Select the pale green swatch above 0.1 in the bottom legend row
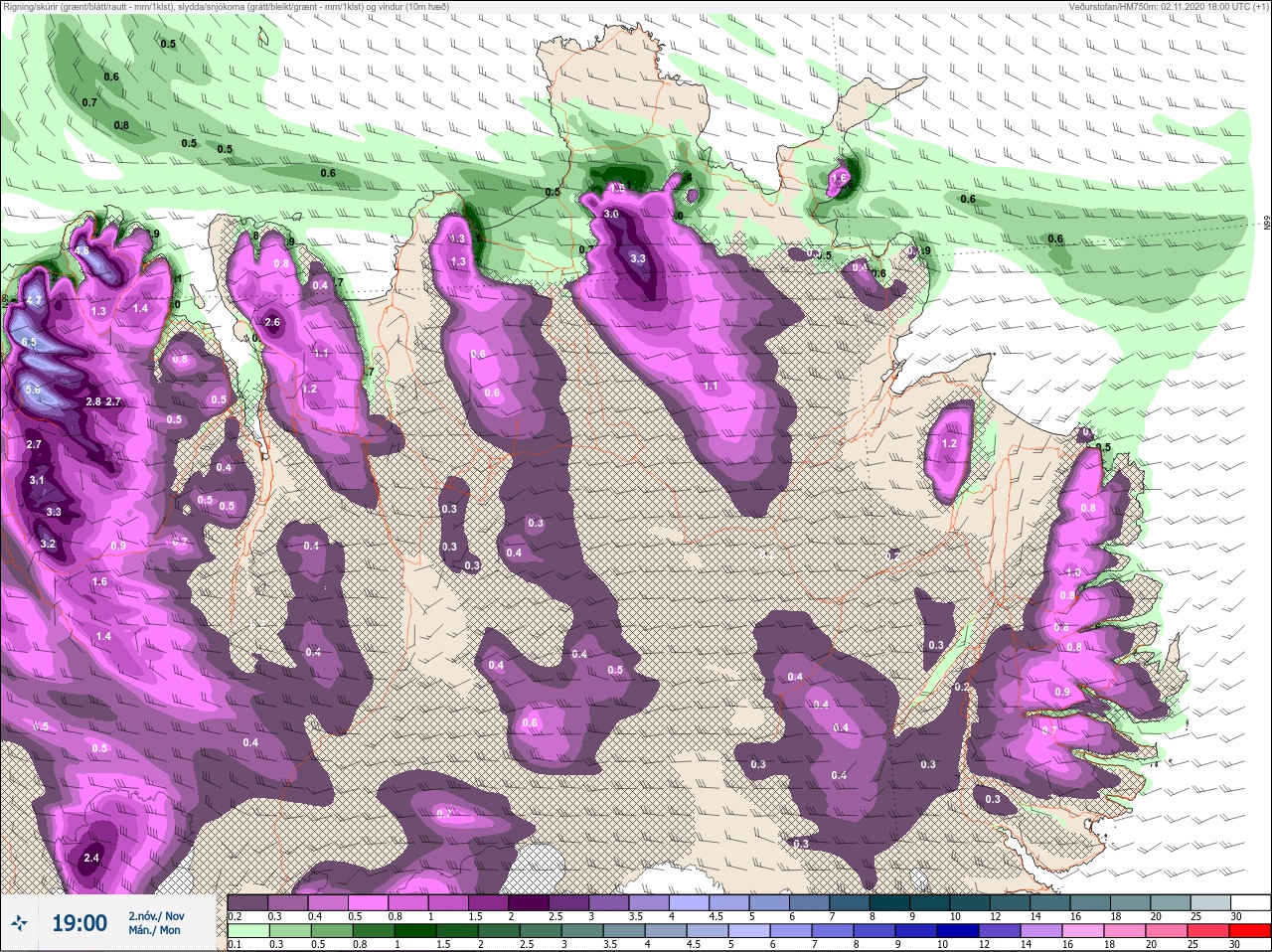 coord(247,931)
